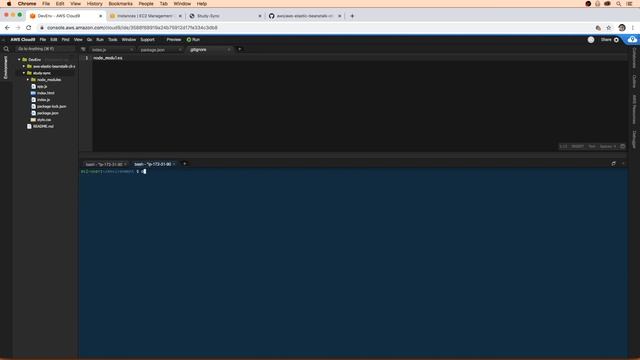This screenshot has width=640, height=360.
Task: Click the style.css file type icon
Action: click(x=33, y=120)
